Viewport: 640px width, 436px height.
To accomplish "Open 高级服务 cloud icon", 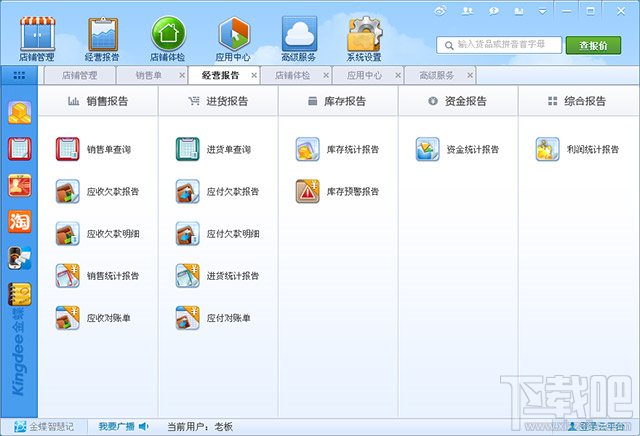I will 299,39.
